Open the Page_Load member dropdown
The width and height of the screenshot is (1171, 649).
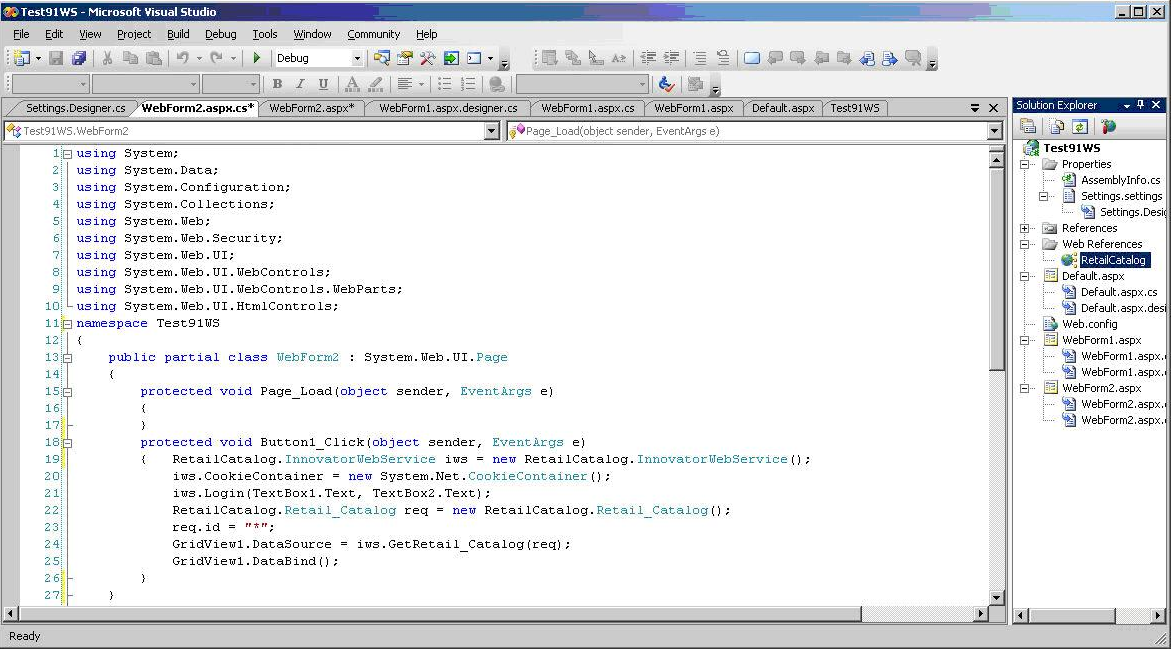994,131
